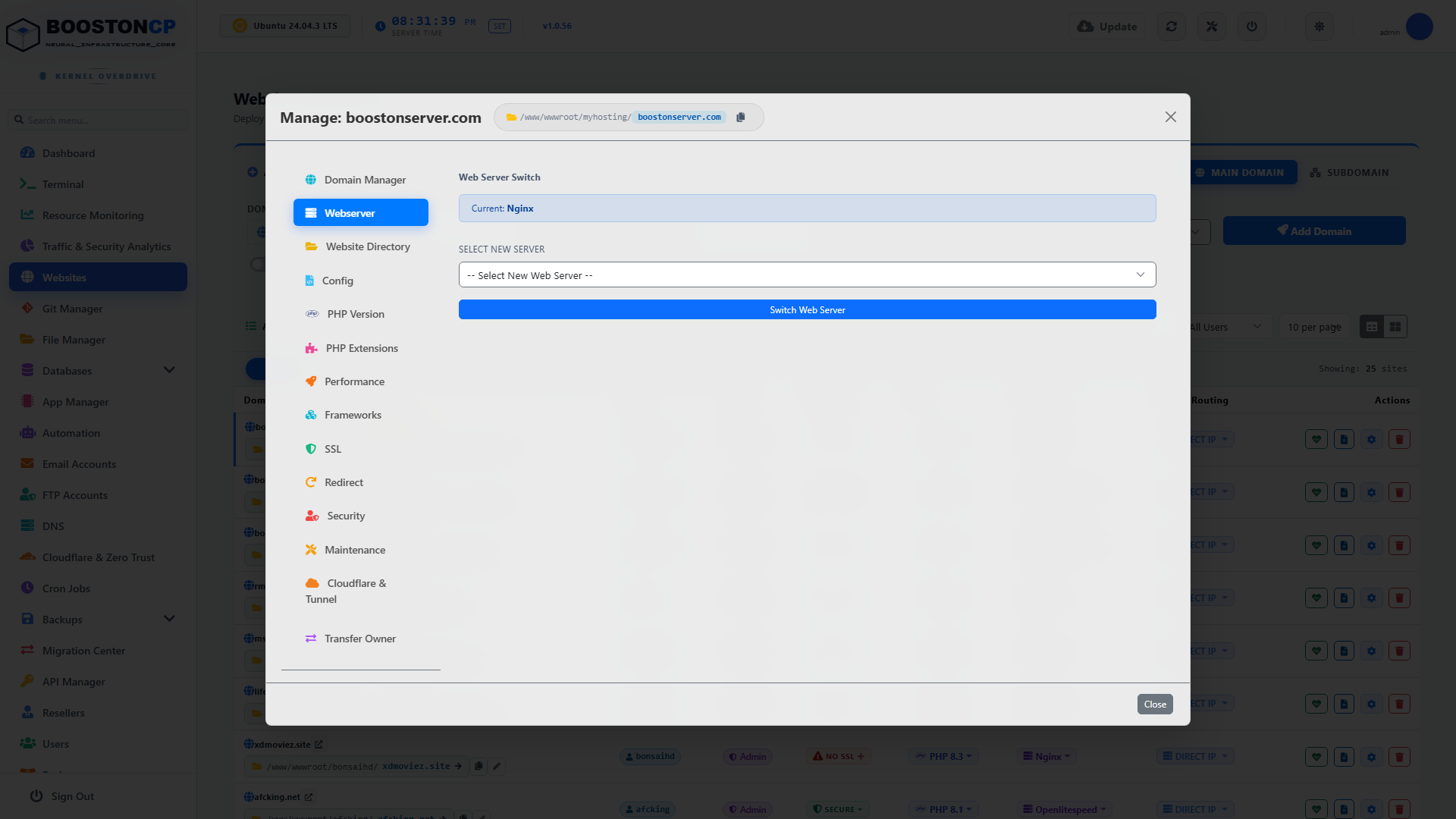Close the Manage dialog with X
Screen dimensions: 1456x819
pyautogui.click(x=1171, y=117)
